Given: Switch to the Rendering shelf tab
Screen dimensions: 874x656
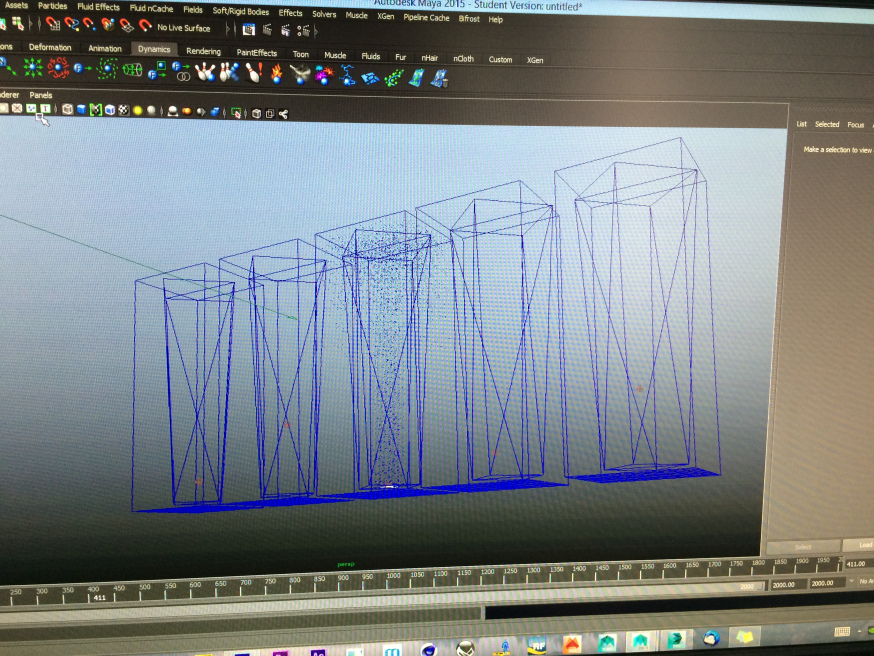Looking at the screenshot, I should click(203, 51).
